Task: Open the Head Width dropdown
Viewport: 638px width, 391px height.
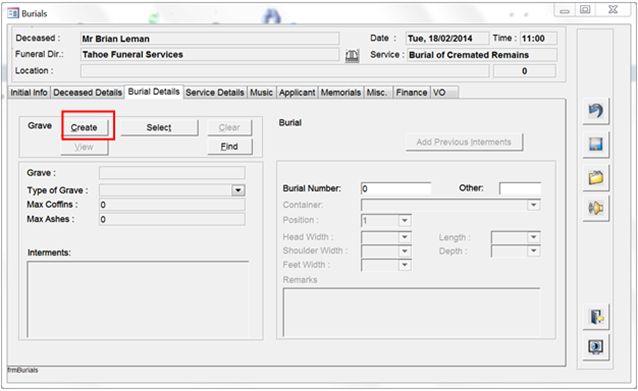Action: pyautogui.click(x=404, y=237)
